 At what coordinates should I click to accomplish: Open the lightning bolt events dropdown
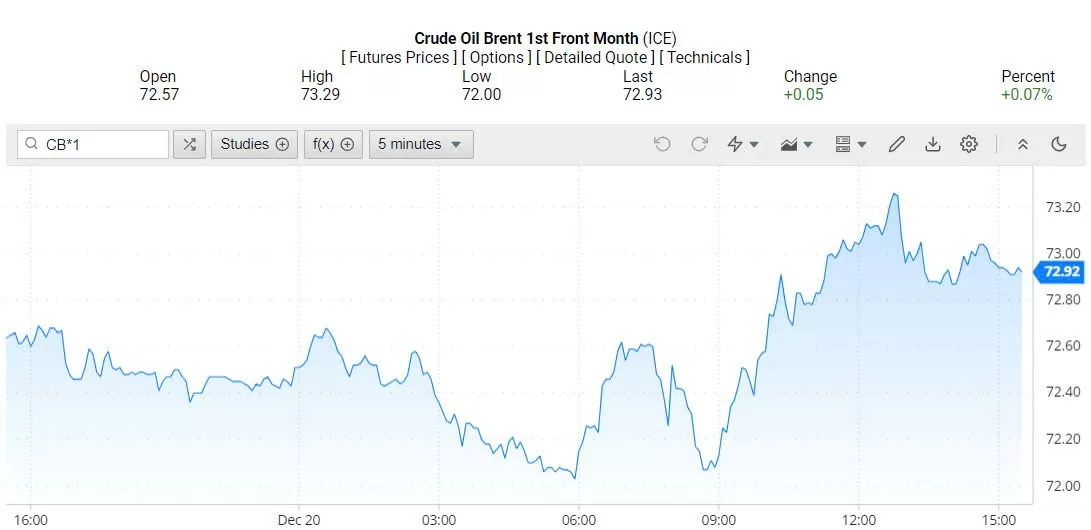[x=742, y=144]
